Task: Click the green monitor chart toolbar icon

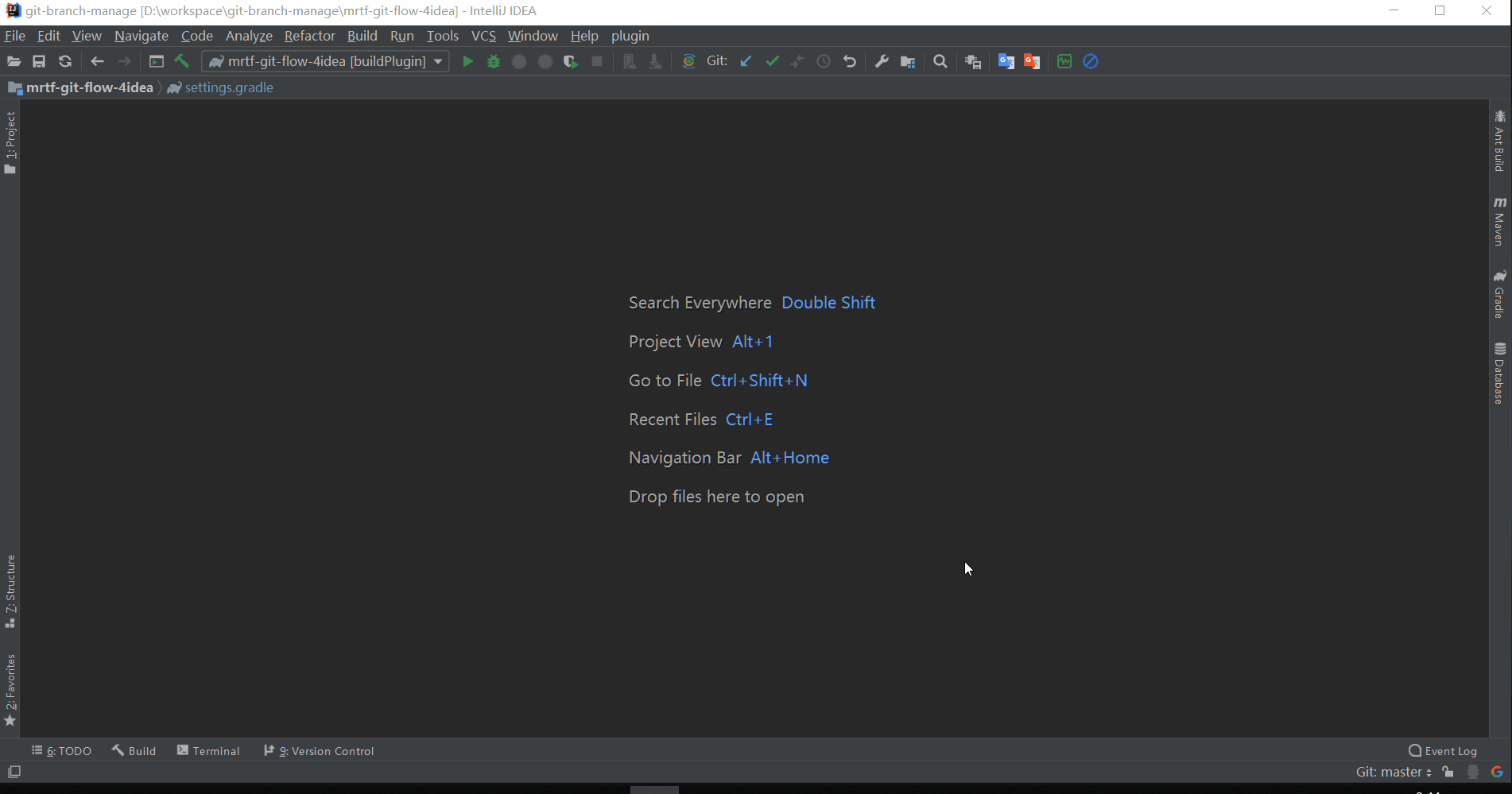Action: coord(1064,61)
